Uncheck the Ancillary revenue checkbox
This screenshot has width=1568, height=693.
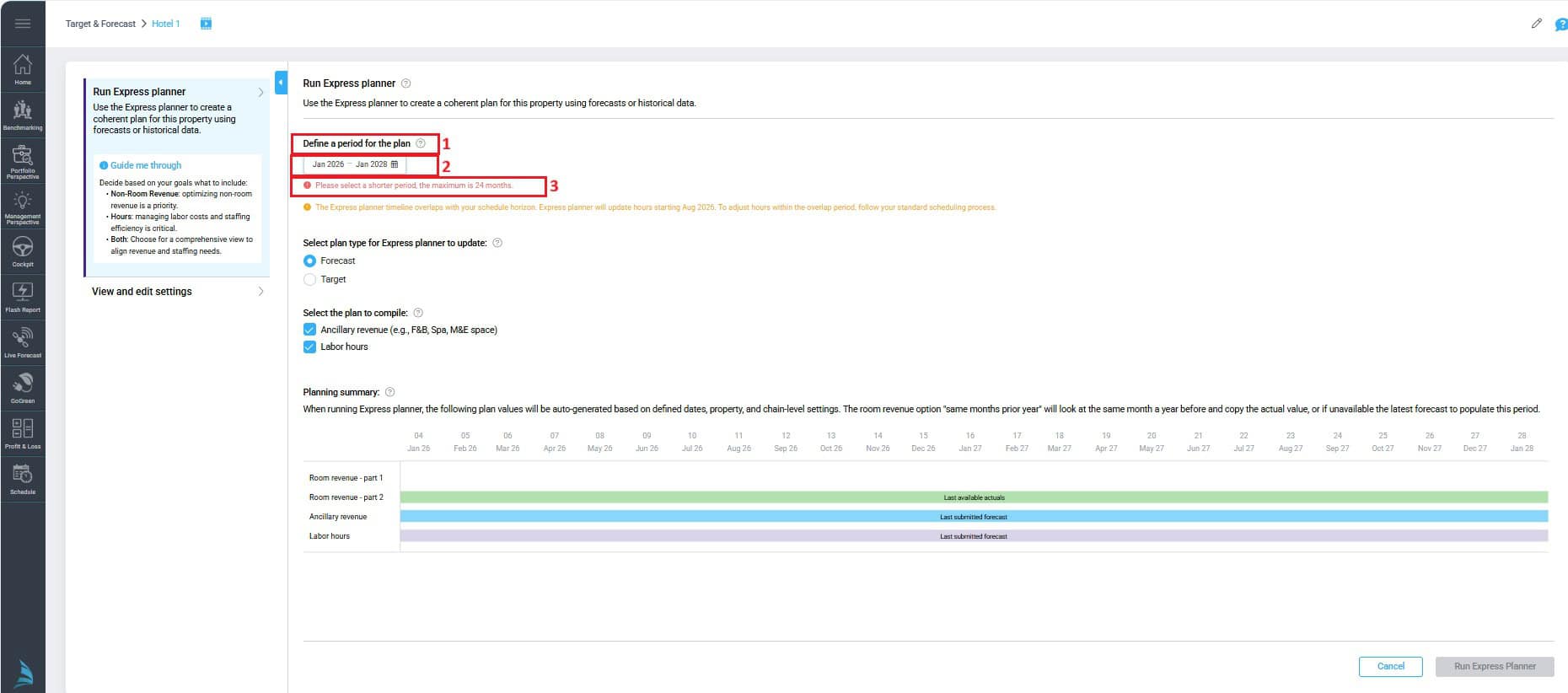[x=309, y=330]
